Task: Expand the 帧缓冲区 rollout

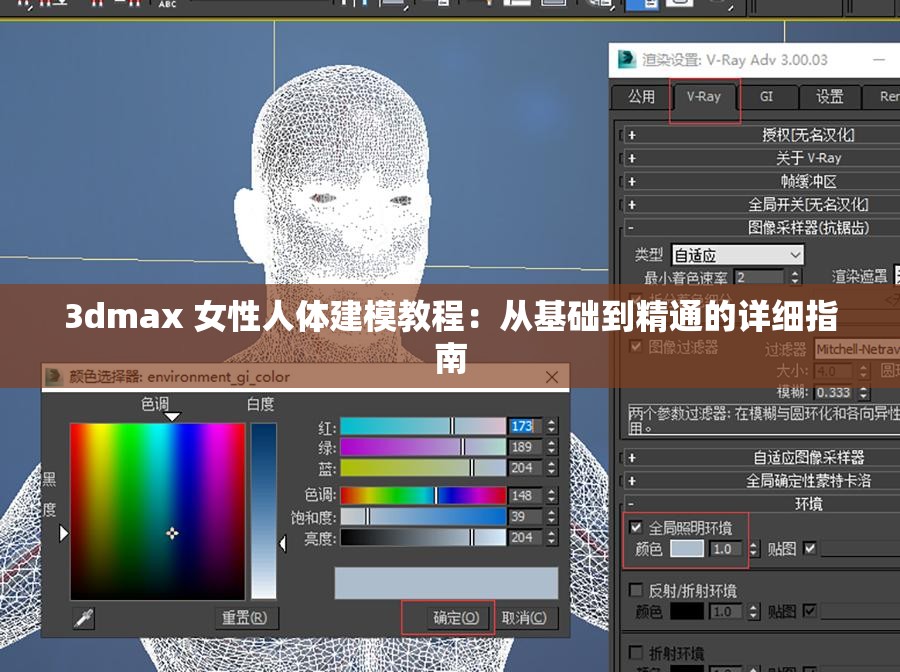Action: pyautogui.click(x=760, y=181)
